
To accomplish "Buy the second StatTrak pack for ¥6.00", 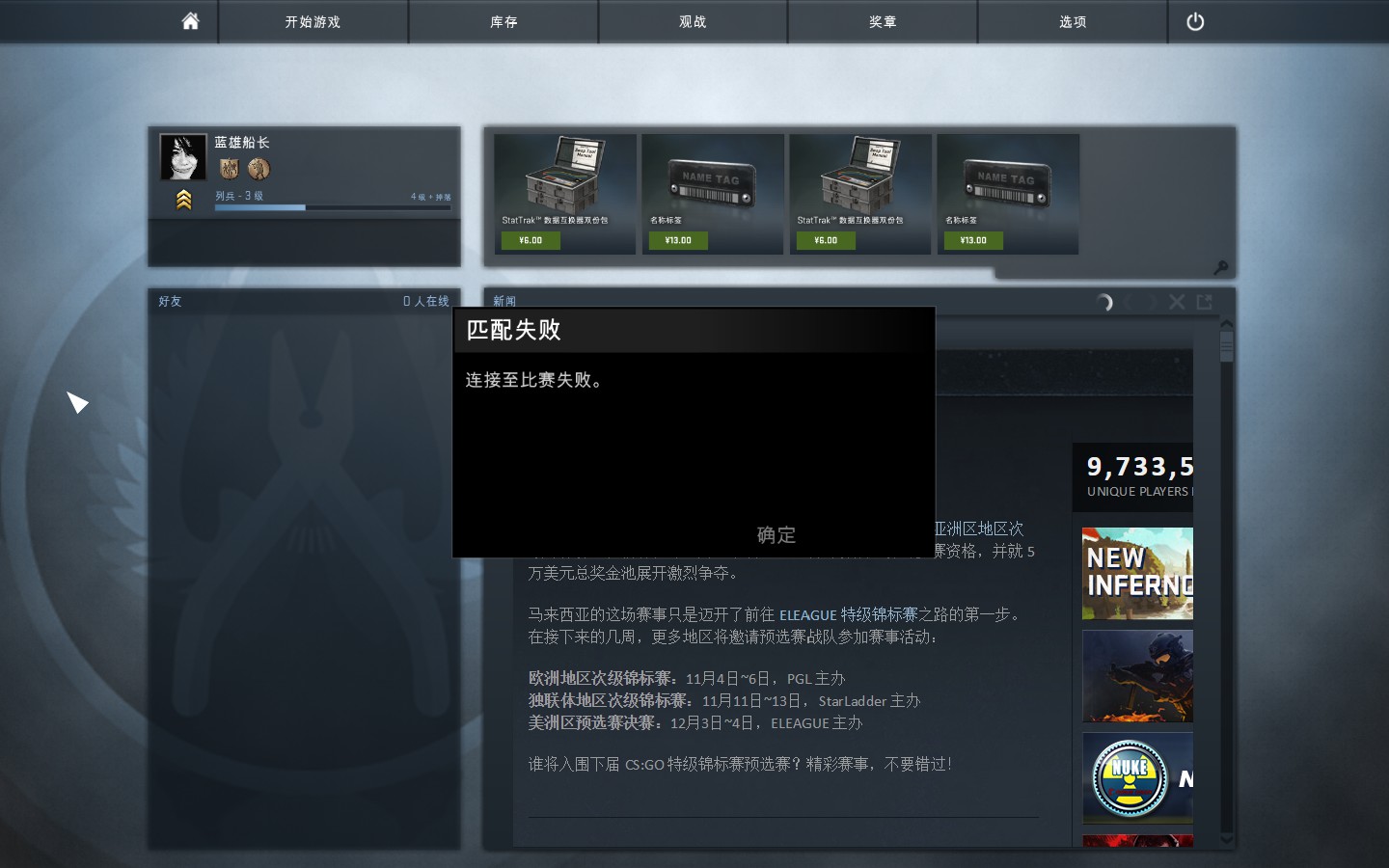I will click(x=826, y=240).
